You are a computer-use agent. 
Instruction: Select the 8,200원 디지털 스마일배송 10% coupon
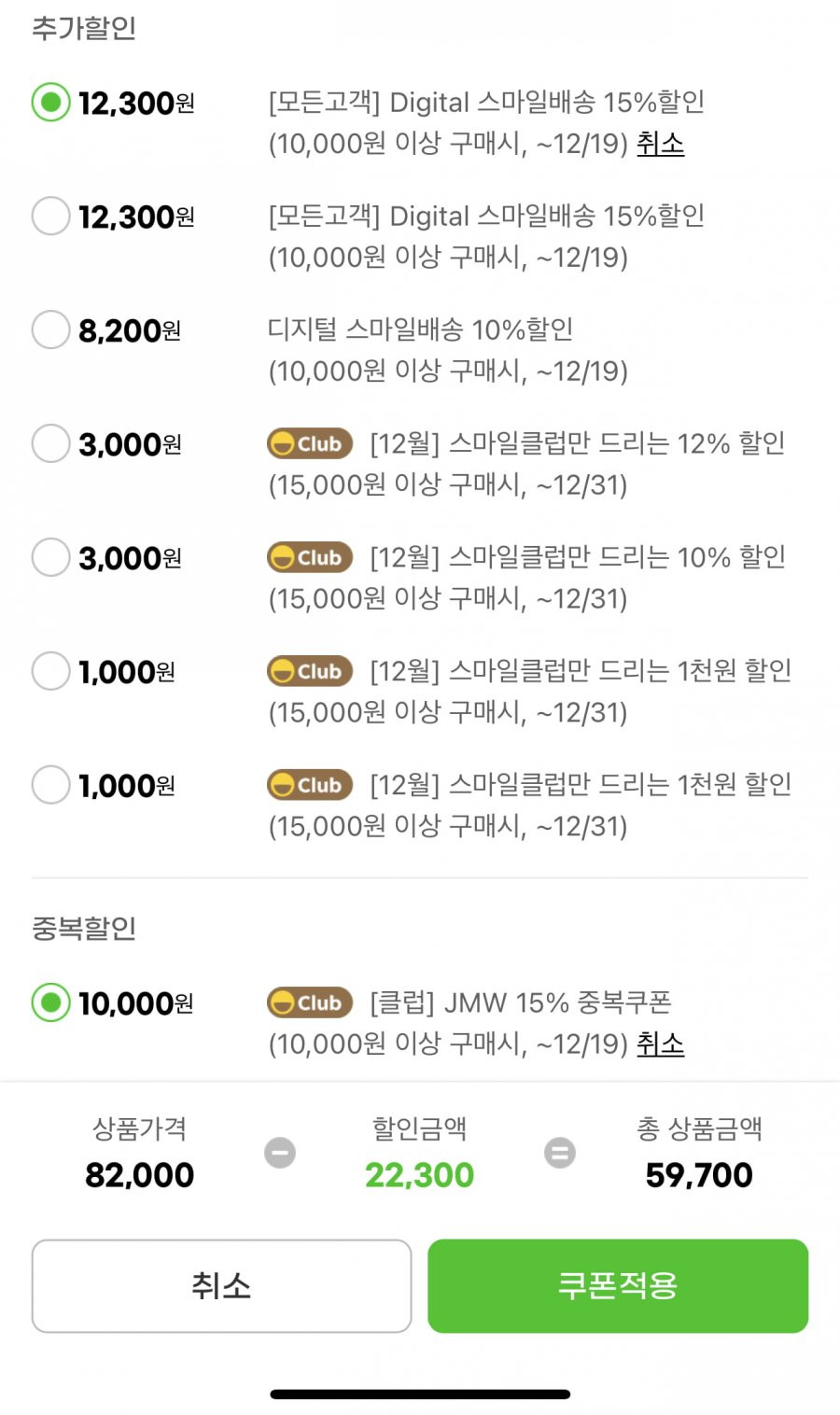[50, 329]
